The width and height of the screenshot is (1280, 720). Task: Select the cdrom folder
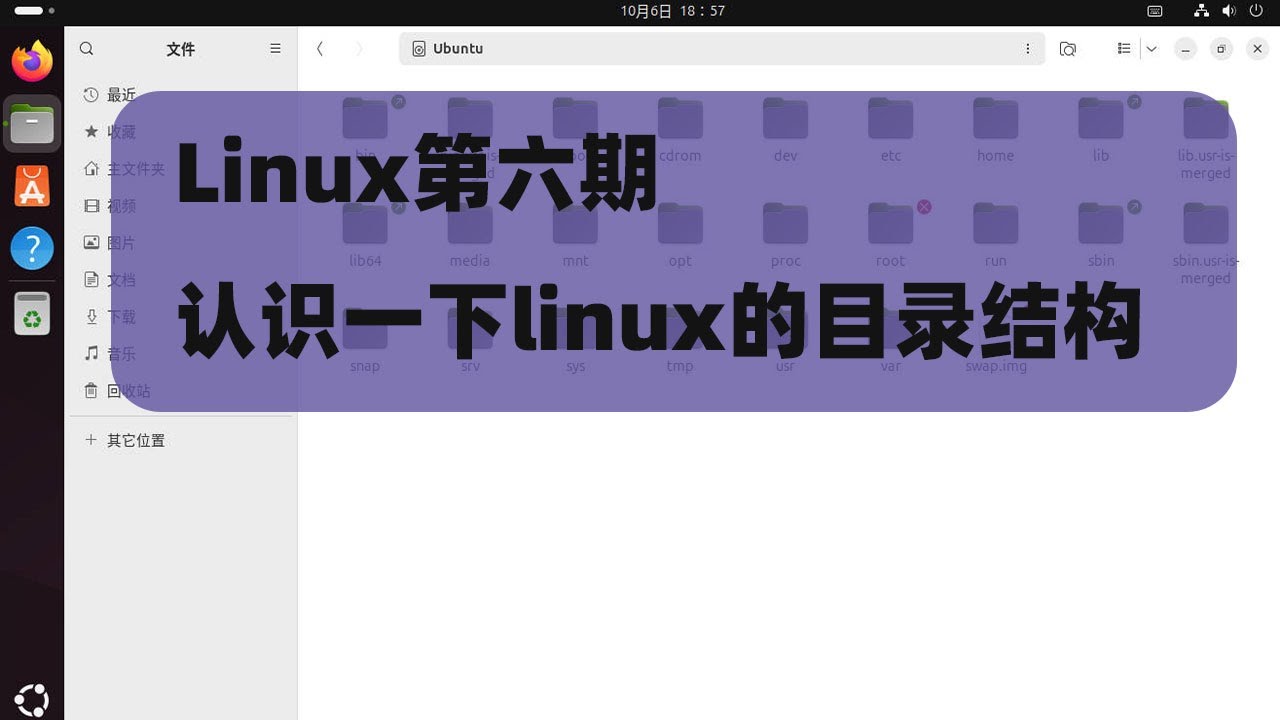tap(680, 131)
